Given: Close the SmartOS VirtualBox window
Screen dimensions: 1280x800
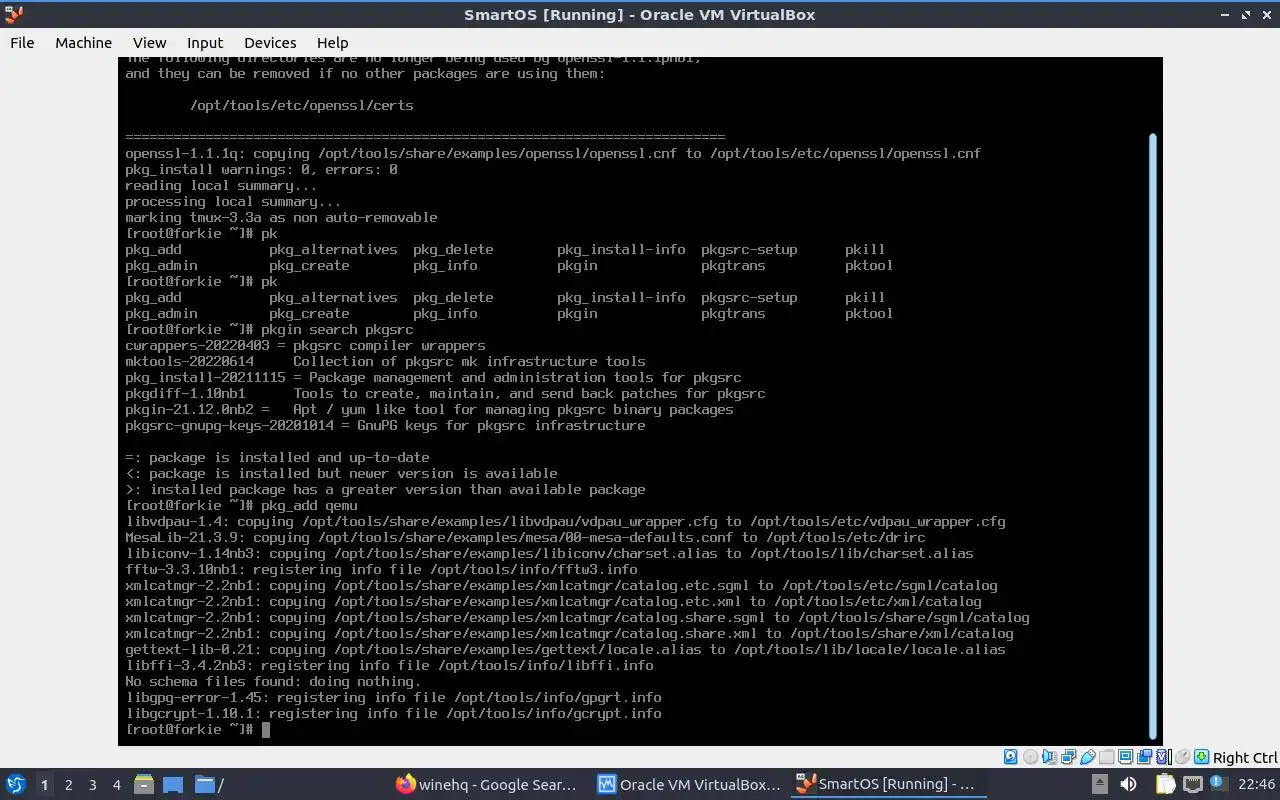Looking at the screenshot, I should pos(1266,14).
